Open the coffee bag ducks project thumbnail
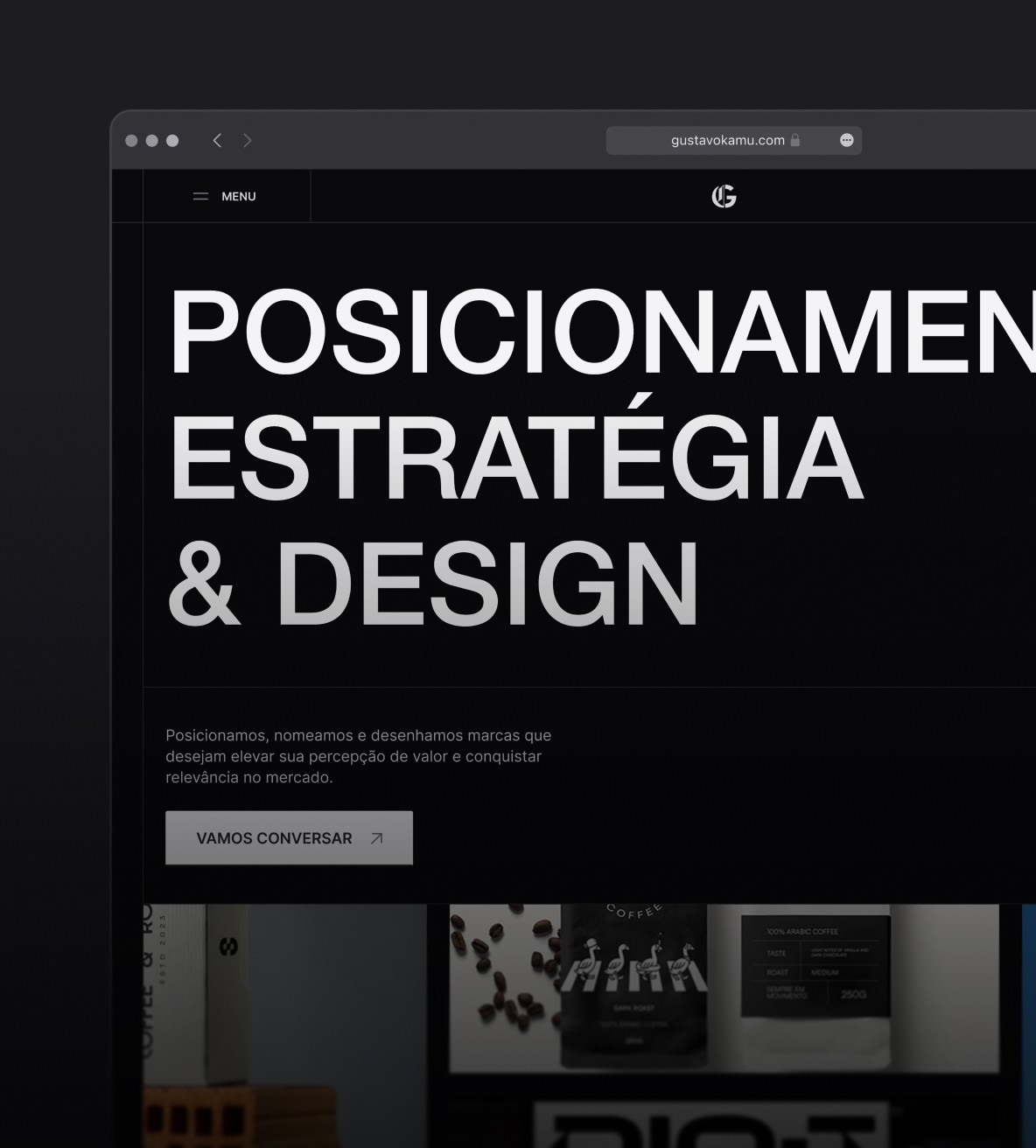 click(x=724, y=989)
